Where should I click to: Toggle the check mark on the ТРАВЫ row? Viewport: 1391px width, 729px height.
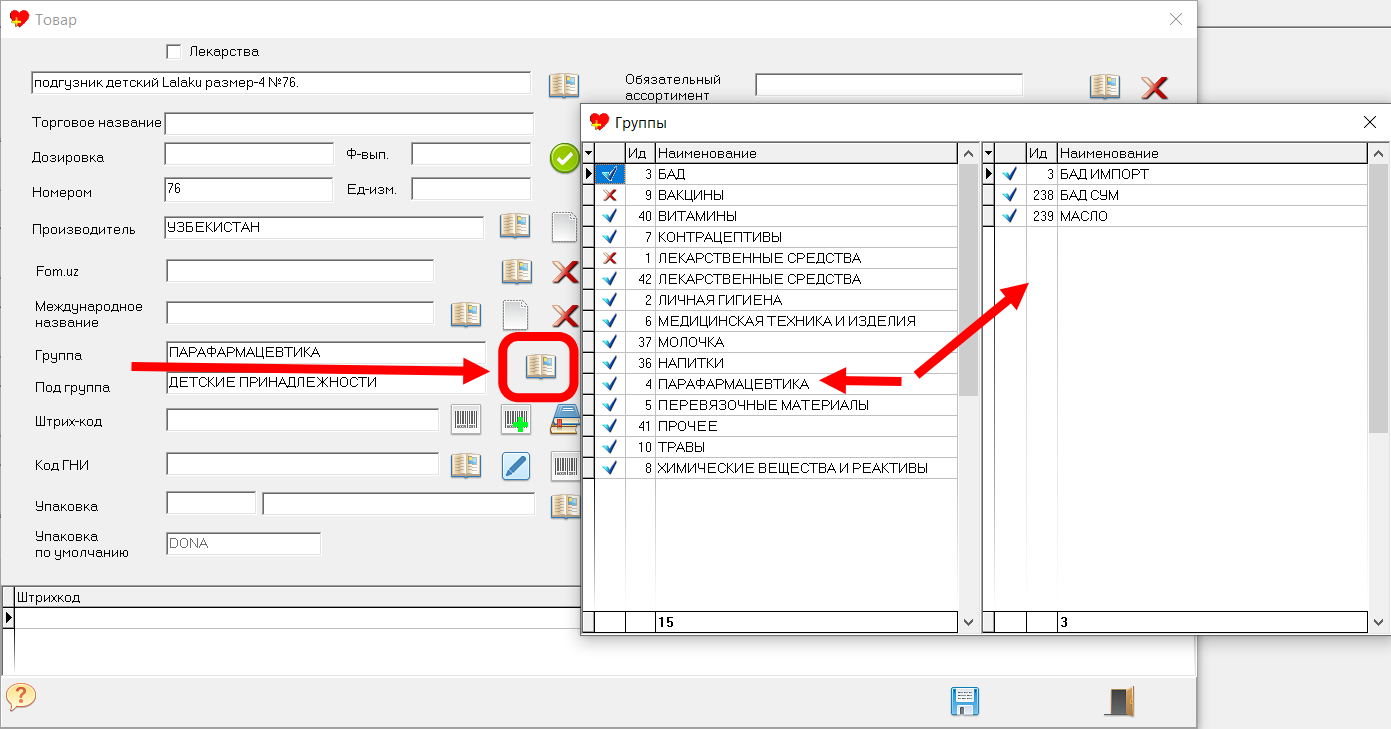pos(610,447)
